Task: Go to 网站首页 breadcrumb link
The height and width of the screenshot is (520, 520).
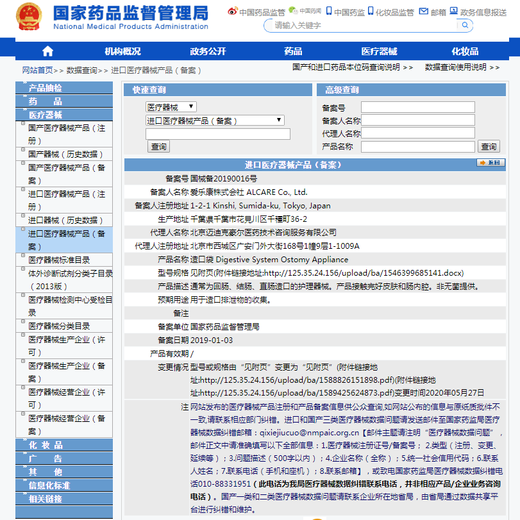Action: tap(37, 70)
